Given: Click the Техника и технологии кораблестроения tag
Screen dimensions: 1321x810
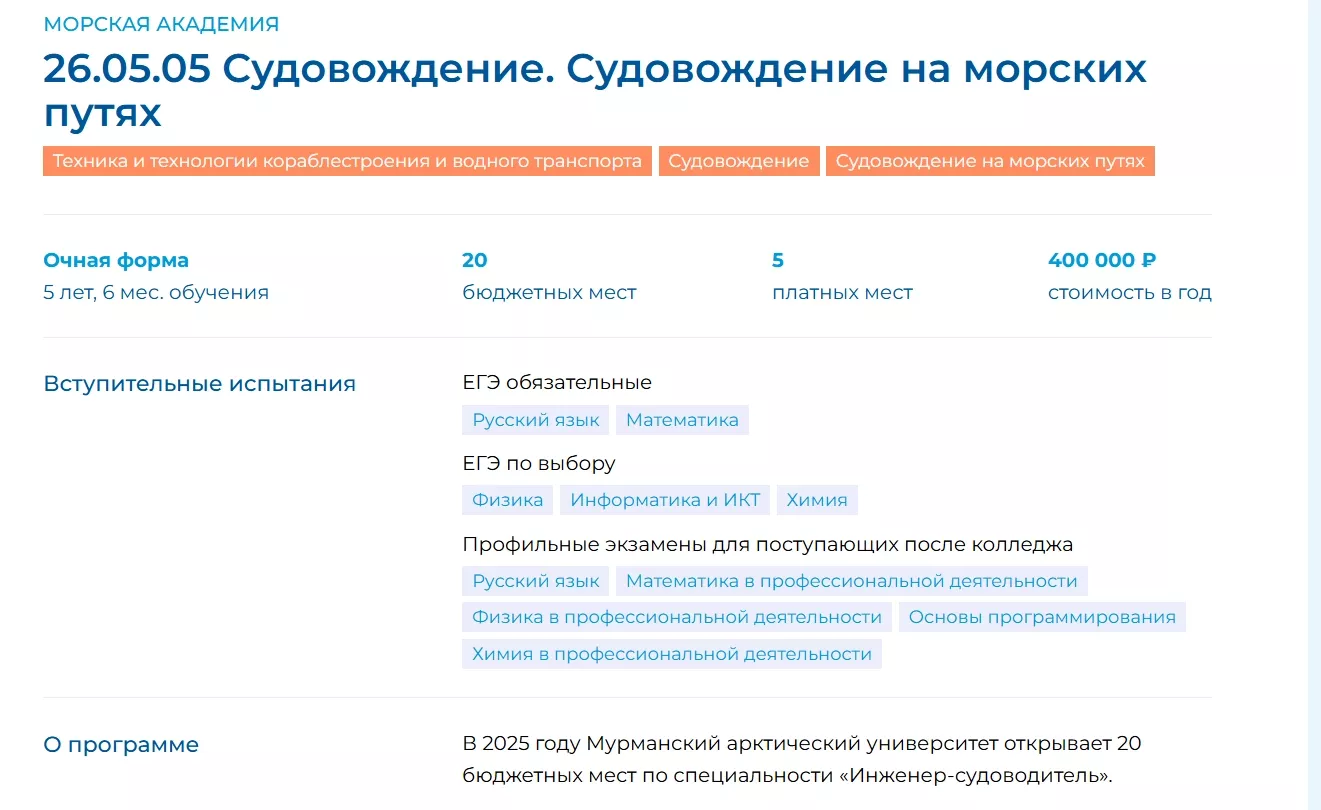Looking at the screenshot, I should pos(347,161).
